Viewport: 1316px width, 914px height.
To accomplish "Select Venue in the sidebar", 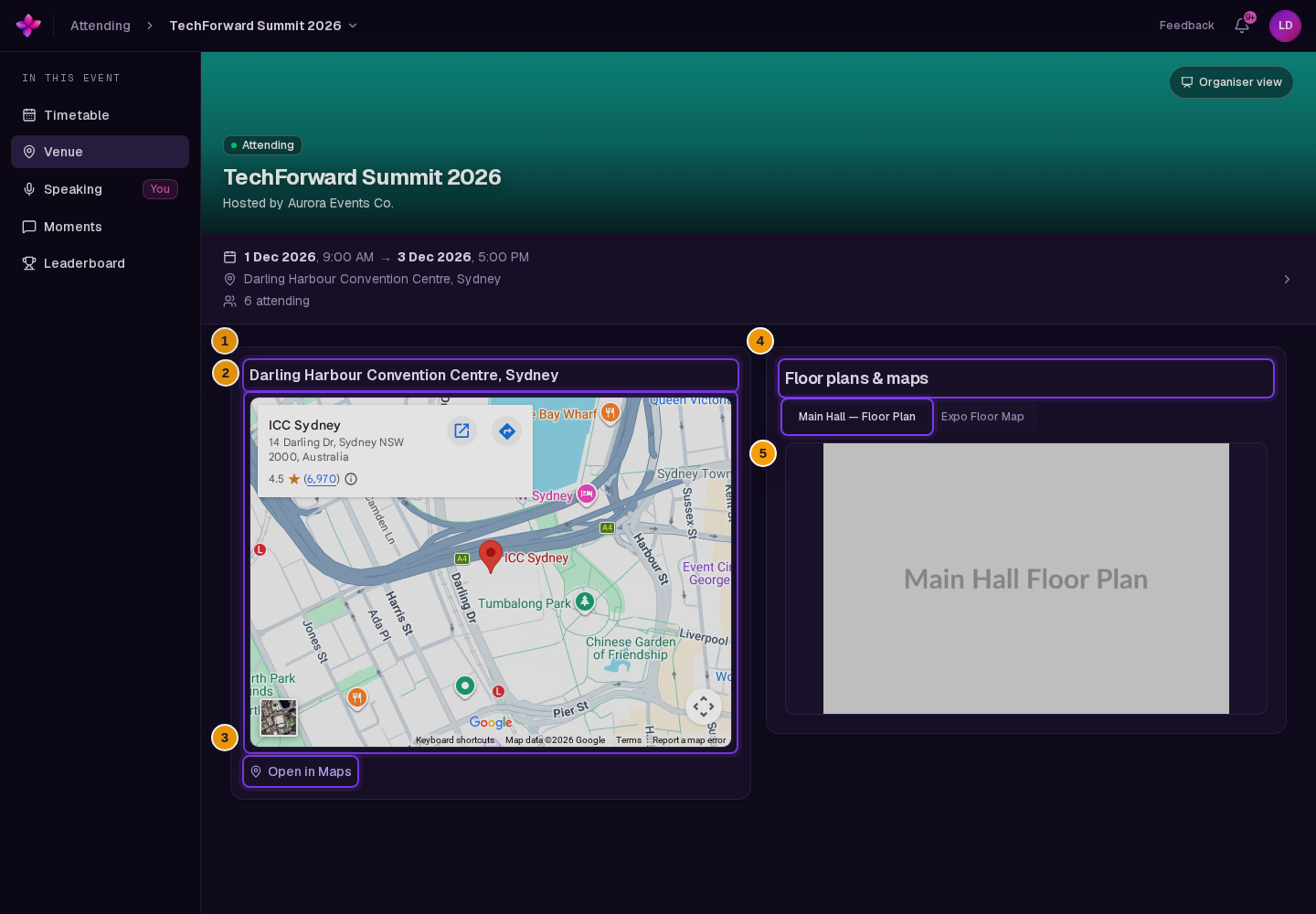I will pos(101,152).
